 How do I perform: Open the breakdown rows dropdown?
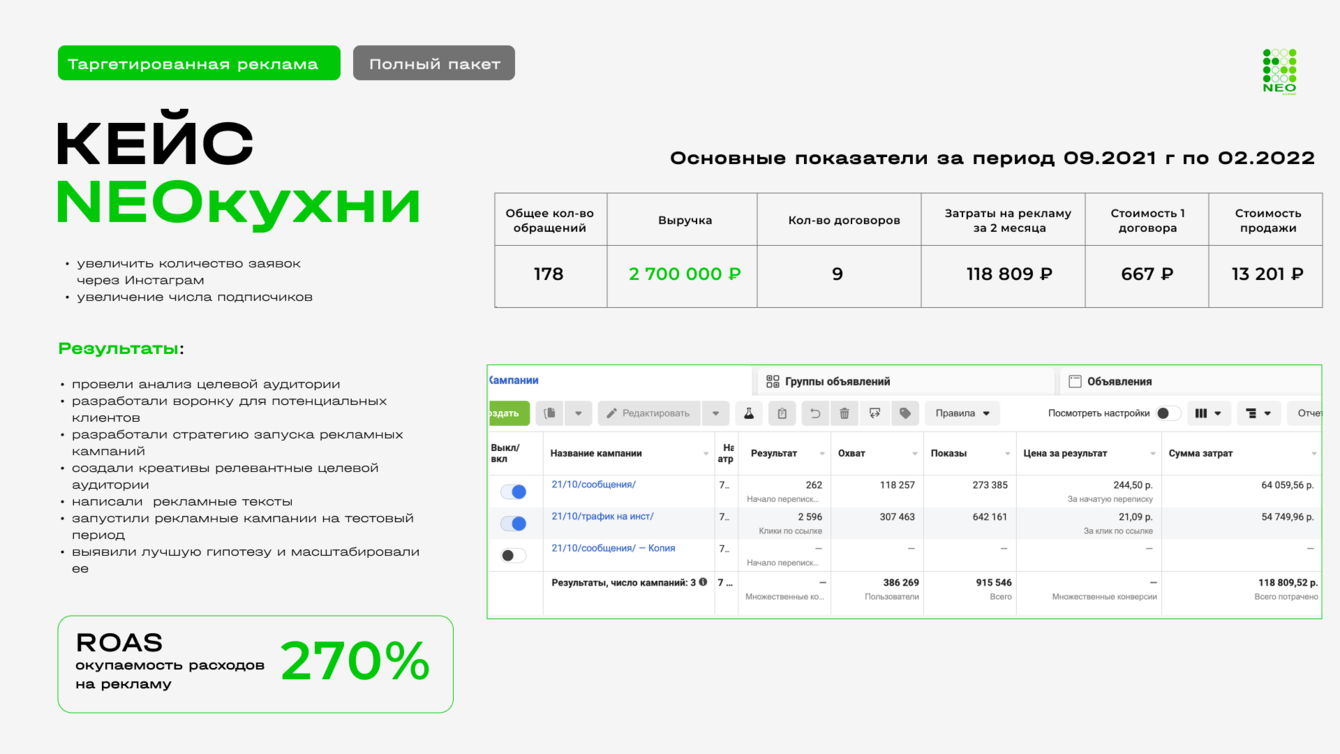coord(1259,413)
